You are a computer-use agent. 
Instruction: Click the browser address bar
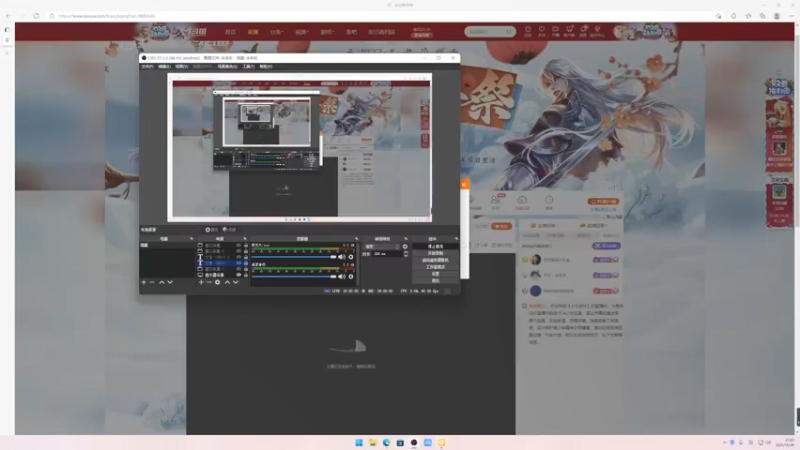click(383, 16)
